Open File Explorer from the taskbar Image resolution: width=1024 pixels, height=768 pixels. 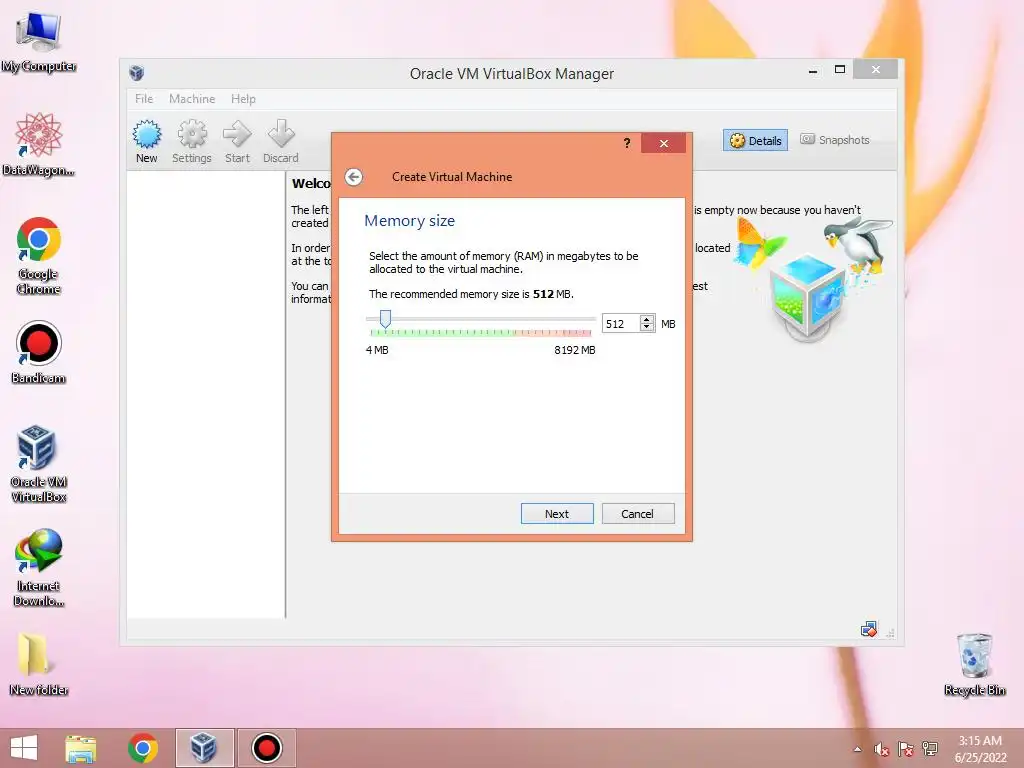pos(81,748)
